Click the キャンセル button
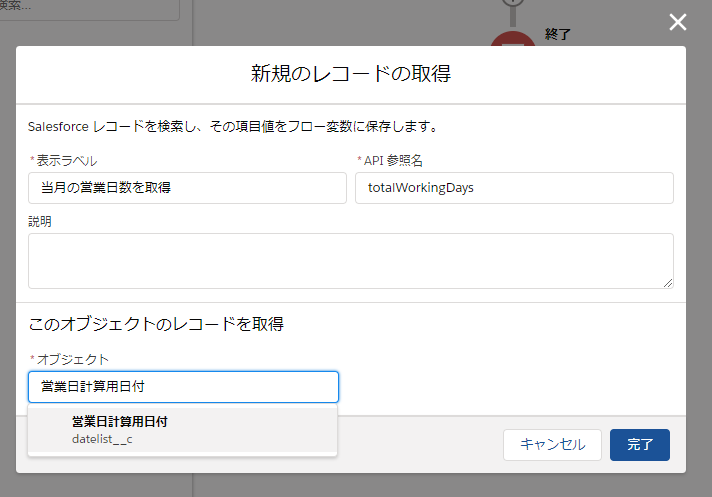712x497 pixels. point(552,445)
